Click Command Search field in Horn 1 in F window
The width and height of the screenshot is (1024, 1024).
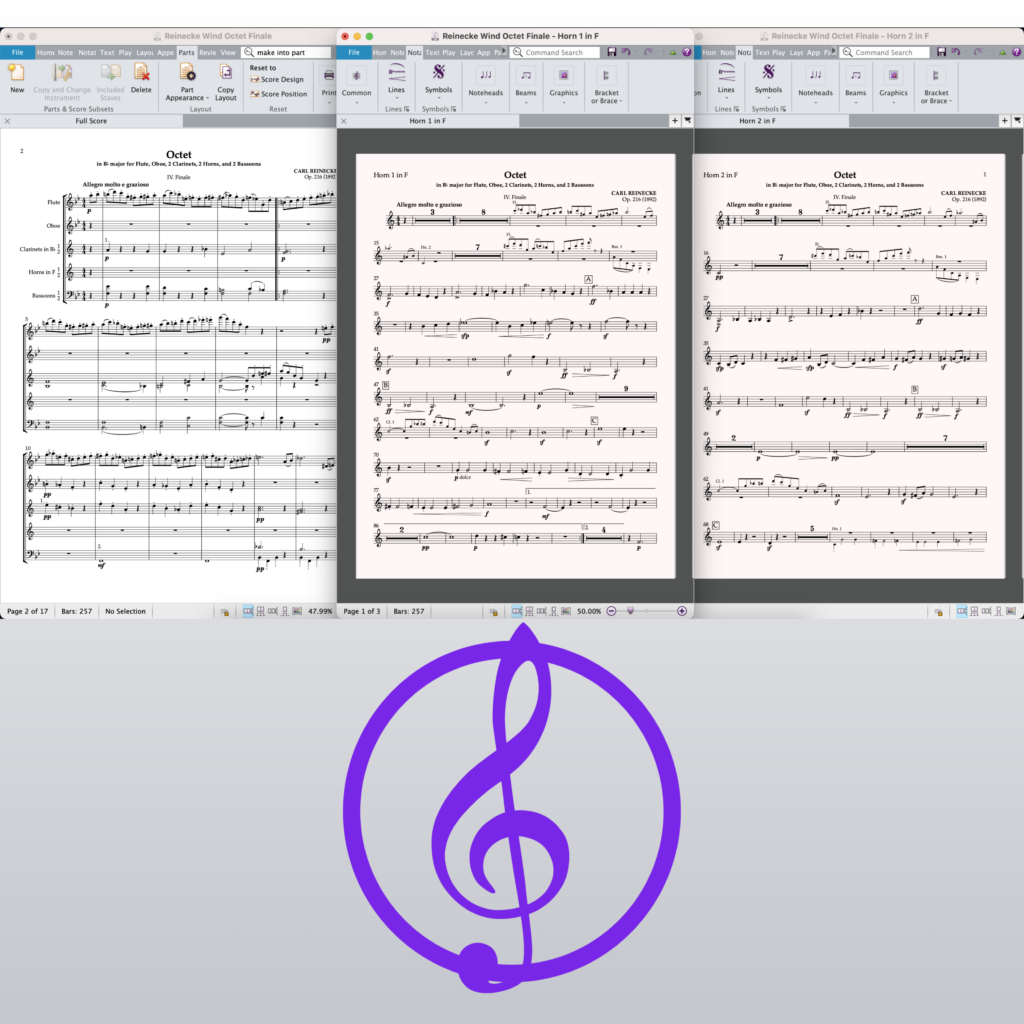click(555, 52)
